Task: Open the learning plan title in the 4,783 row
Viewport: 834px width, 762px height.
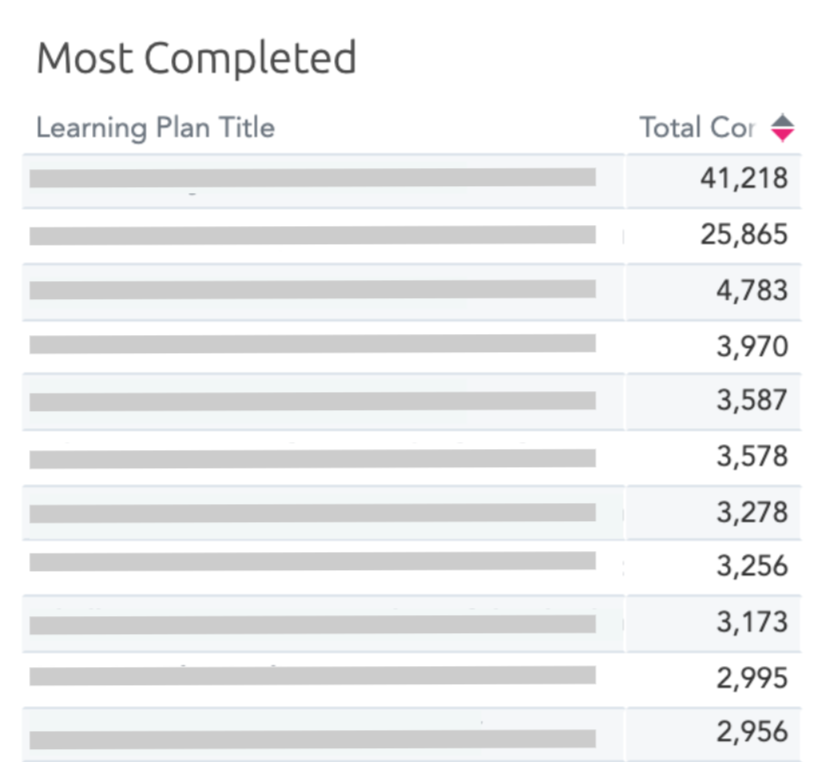Action: pos(312,290)
